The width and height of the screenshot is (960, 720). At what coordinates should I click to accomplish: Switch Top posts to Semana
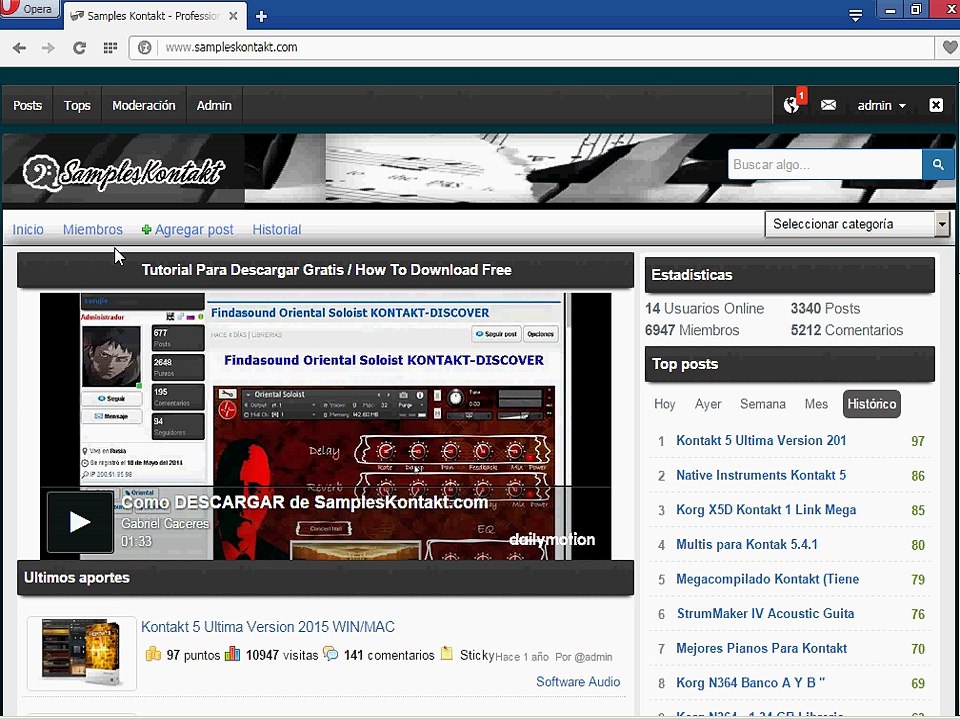tap(763, 404)
